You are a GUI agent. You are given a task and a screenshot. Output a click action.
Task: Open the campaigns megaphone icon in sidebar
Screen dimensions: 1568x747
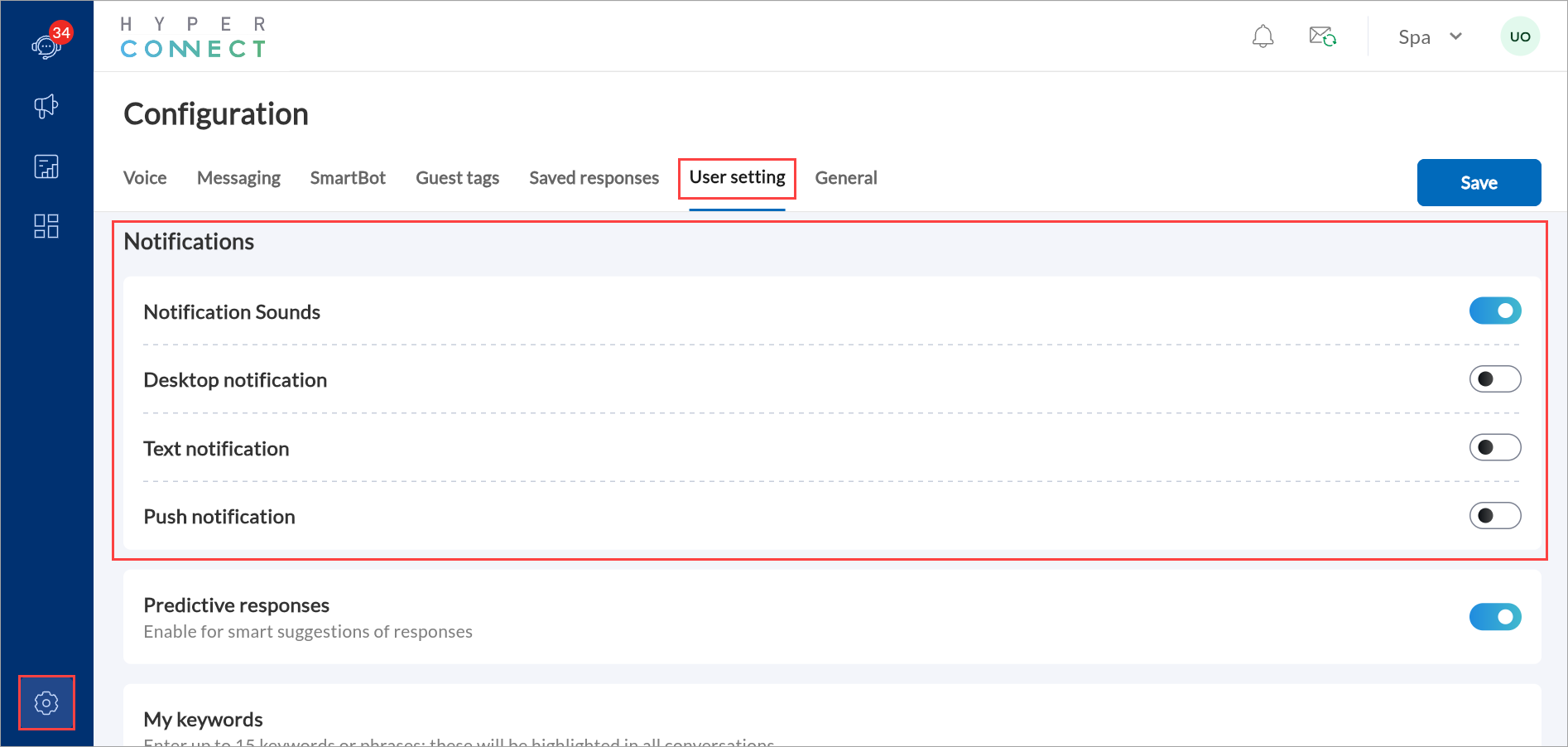click(46, 106)
